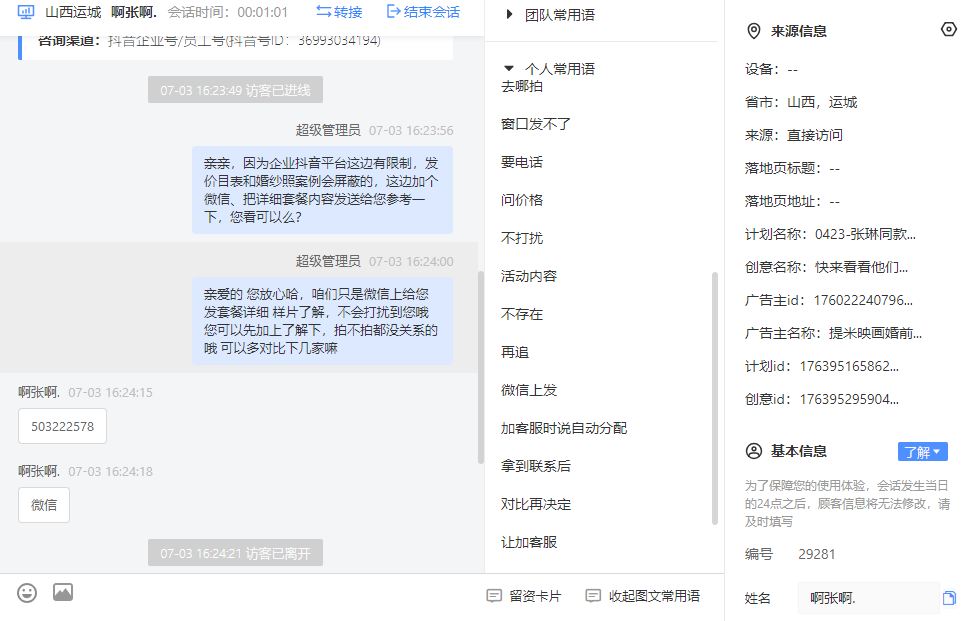Open the image upload icon
963x621 pixels.
[x=63, y=592]
